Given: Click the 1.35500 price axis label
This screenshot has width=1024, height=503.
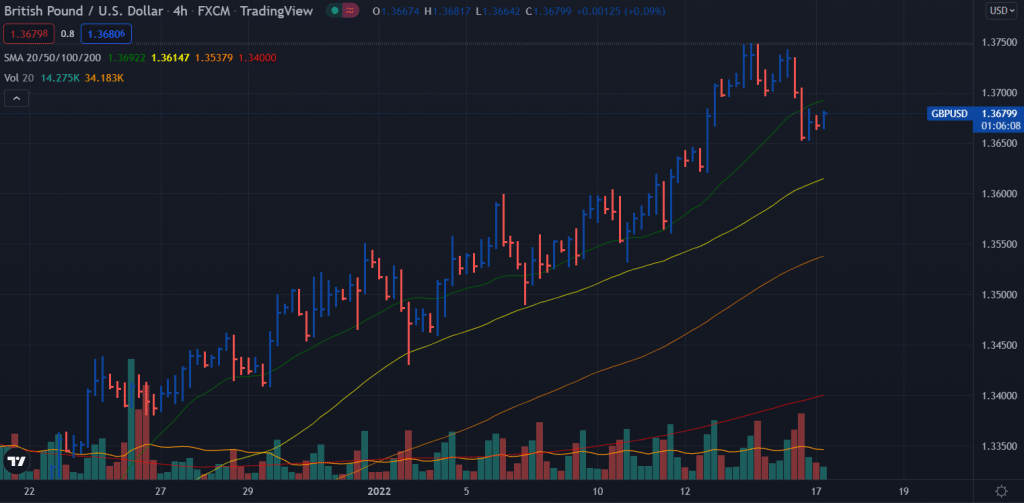Looking at the screenshot, I should click(998, 244).
